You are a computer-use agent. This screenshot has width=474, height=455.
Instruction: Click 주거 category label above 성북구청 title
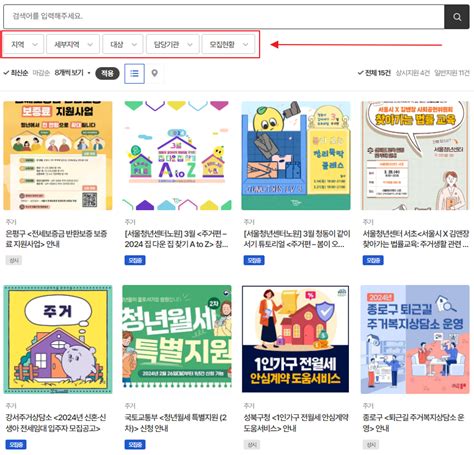(x=249, y=406)
